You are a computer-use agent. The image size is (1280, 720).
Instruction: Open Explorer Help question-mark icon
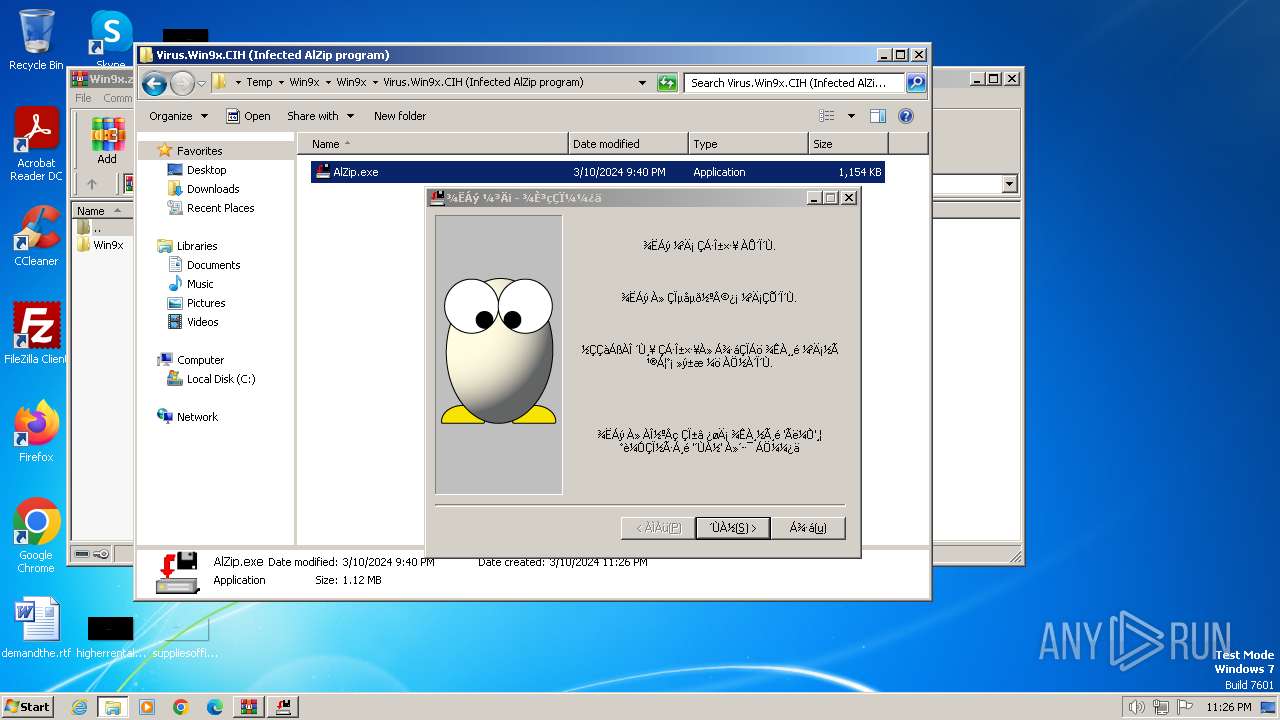click(906, 116)
